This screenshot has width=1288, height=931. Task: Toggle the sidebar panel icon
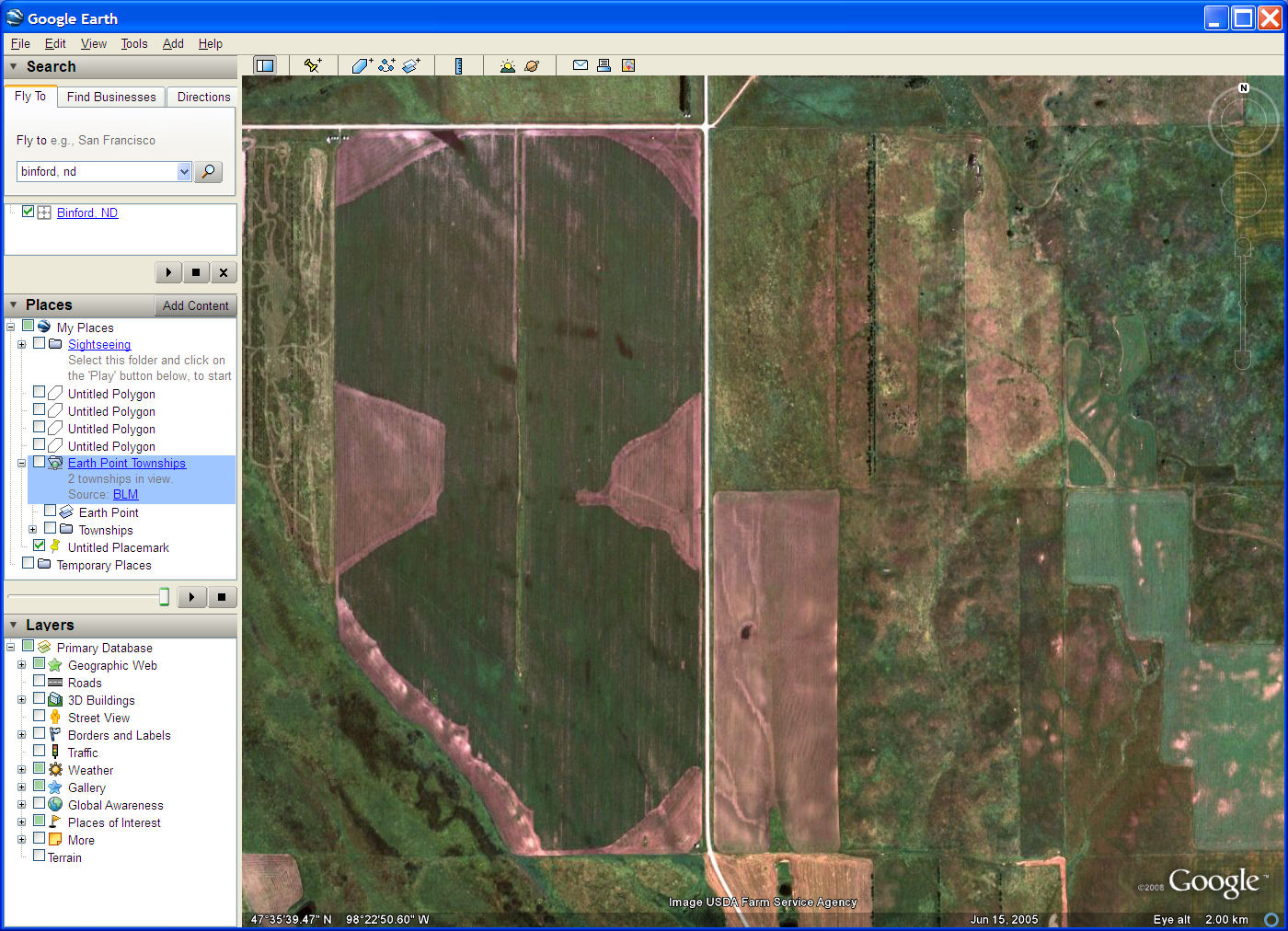tap(265, 65)
